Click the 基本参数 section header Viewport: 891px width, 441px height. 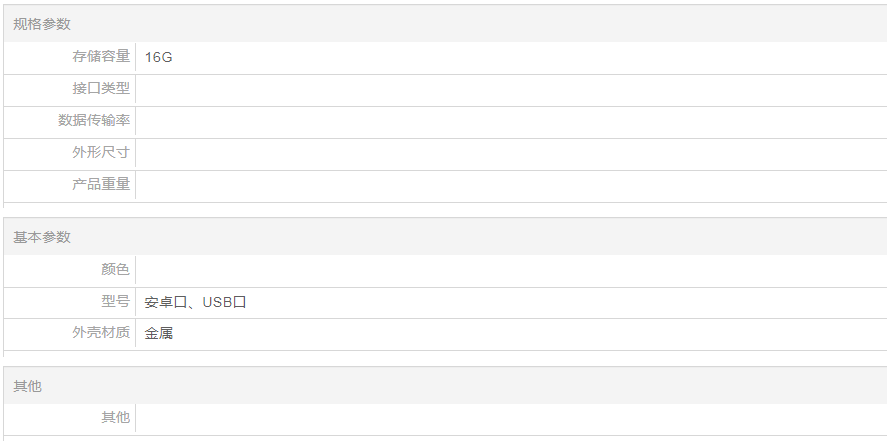42,237
